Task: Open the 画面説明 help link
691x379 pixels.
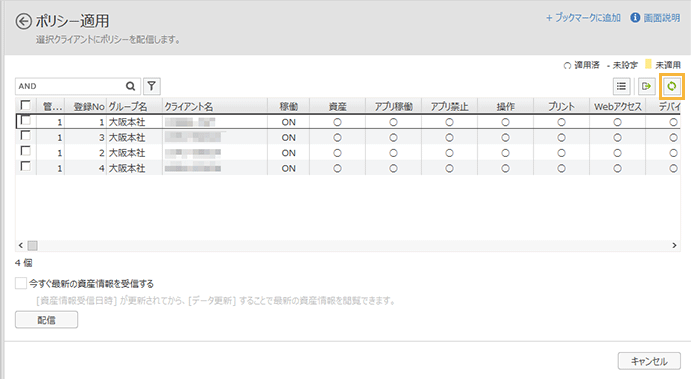Action: [x=662, y=18]
